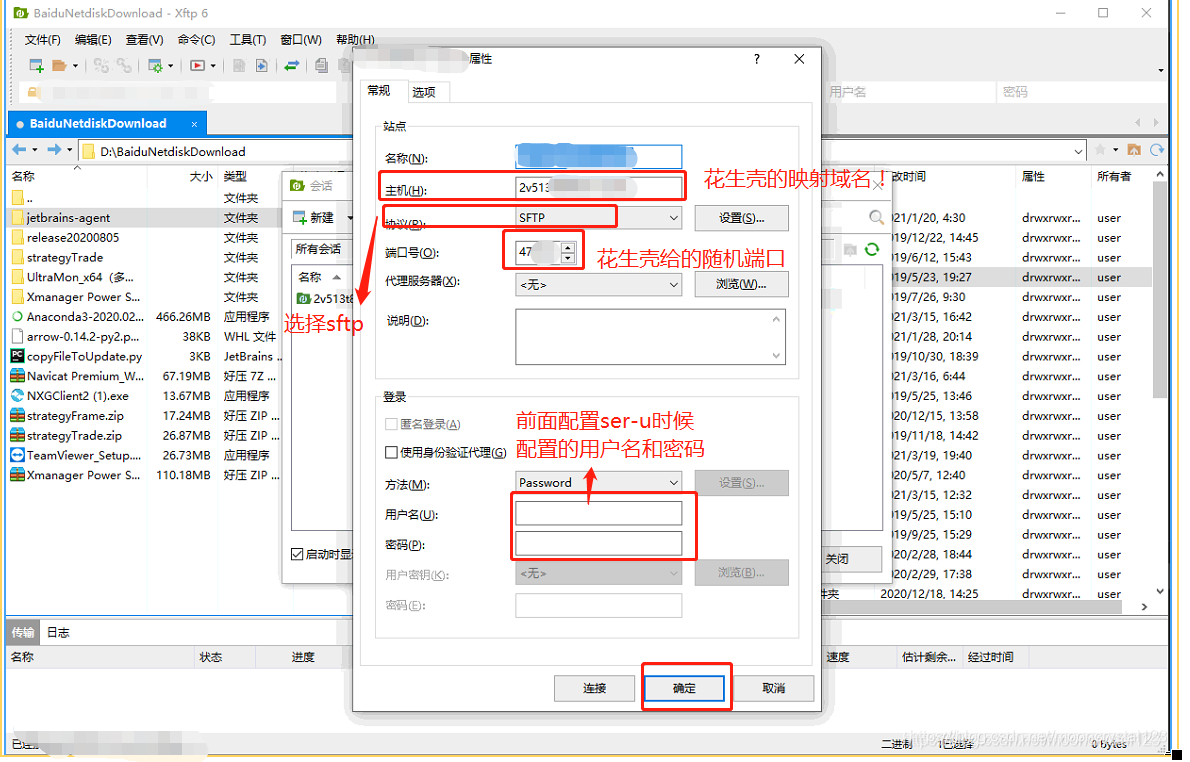Close the BaiduNetdiskDownload tab

[x=194, y=124]
